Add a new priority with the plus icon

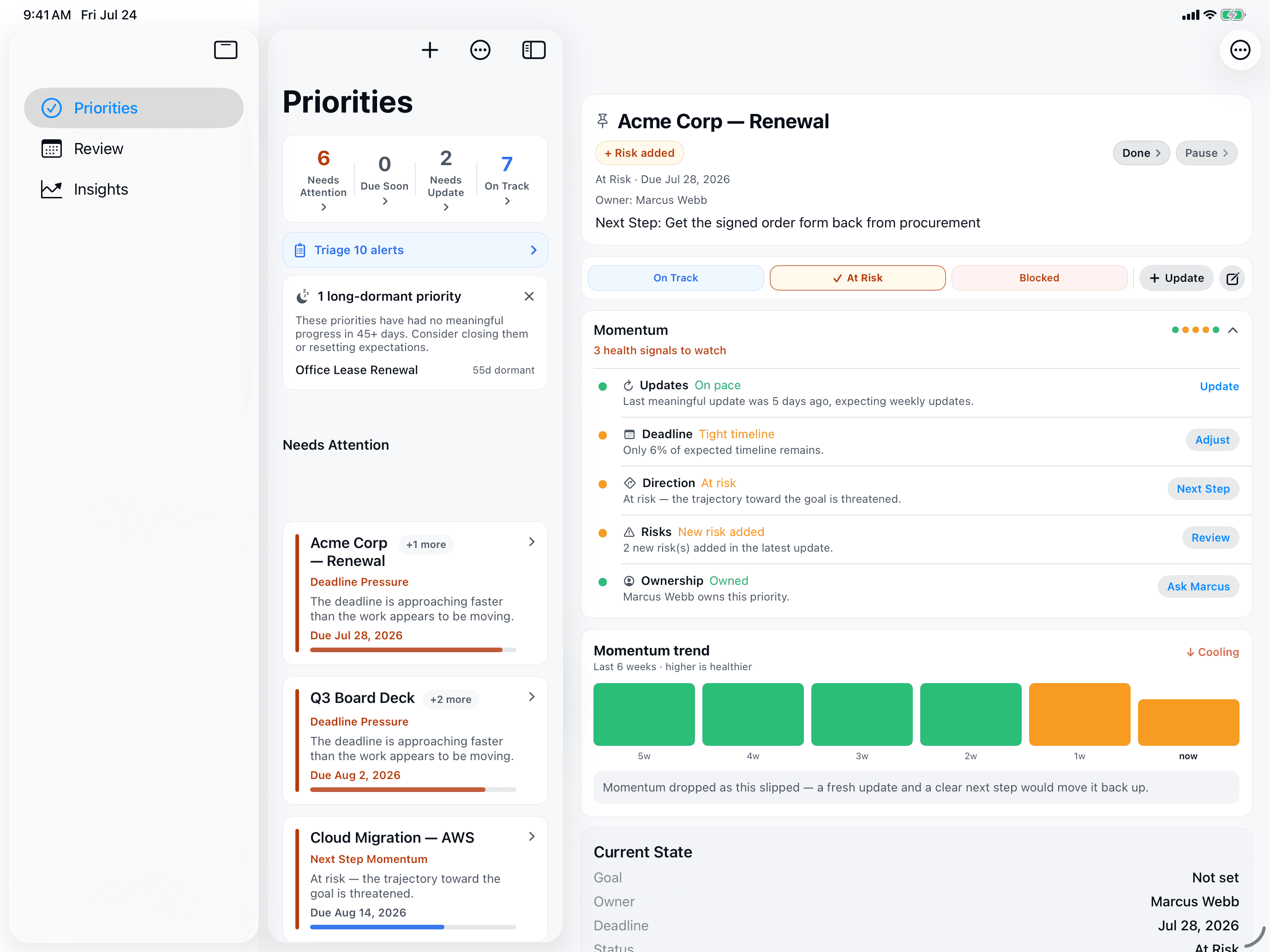coord(430,50)
